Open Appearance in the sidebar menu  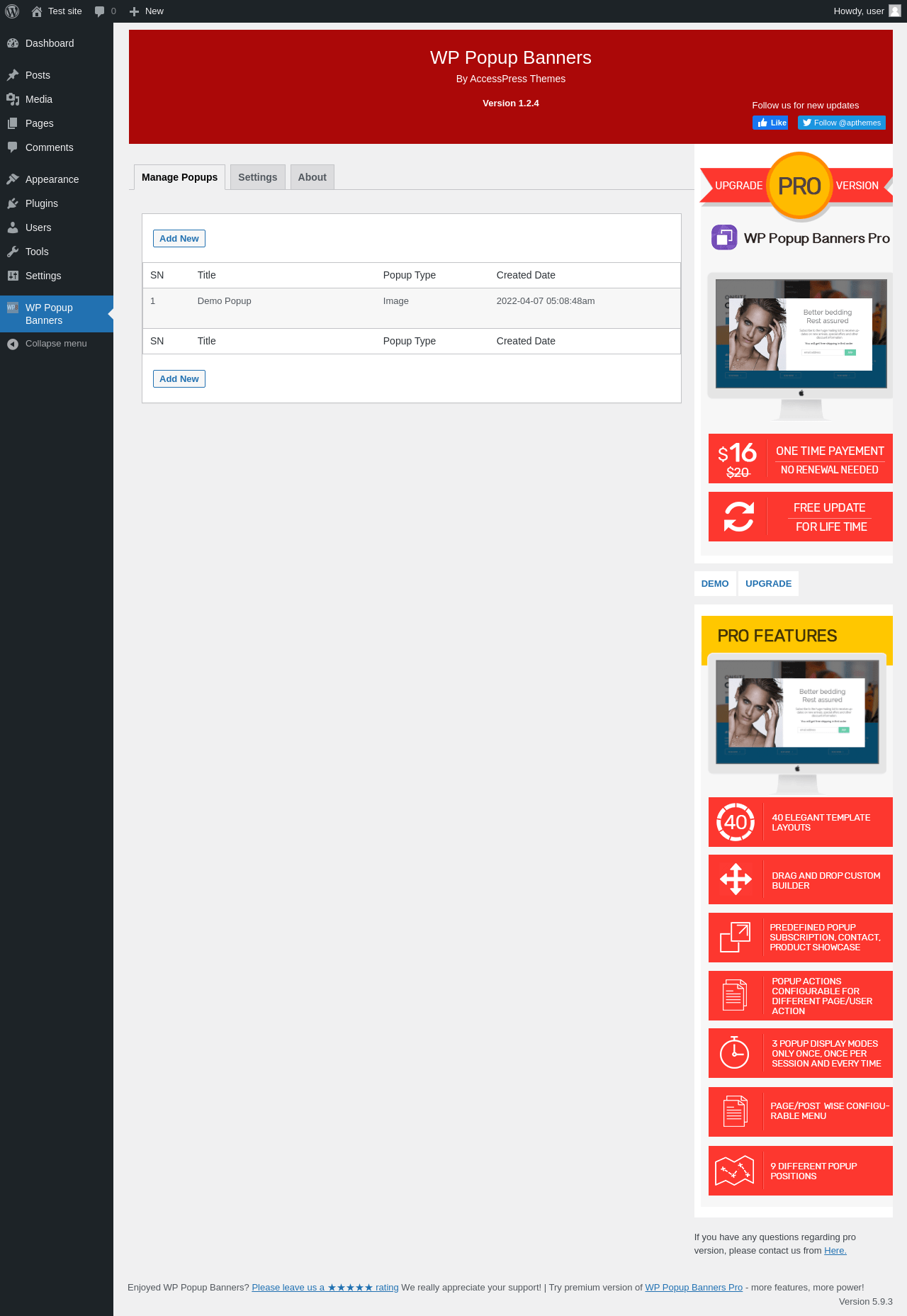[x=57, y=179]
